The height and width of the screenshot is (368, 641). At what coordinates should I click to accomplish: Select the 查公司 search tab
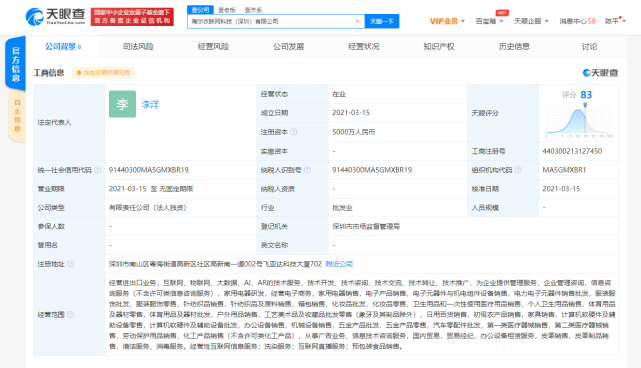200,9
